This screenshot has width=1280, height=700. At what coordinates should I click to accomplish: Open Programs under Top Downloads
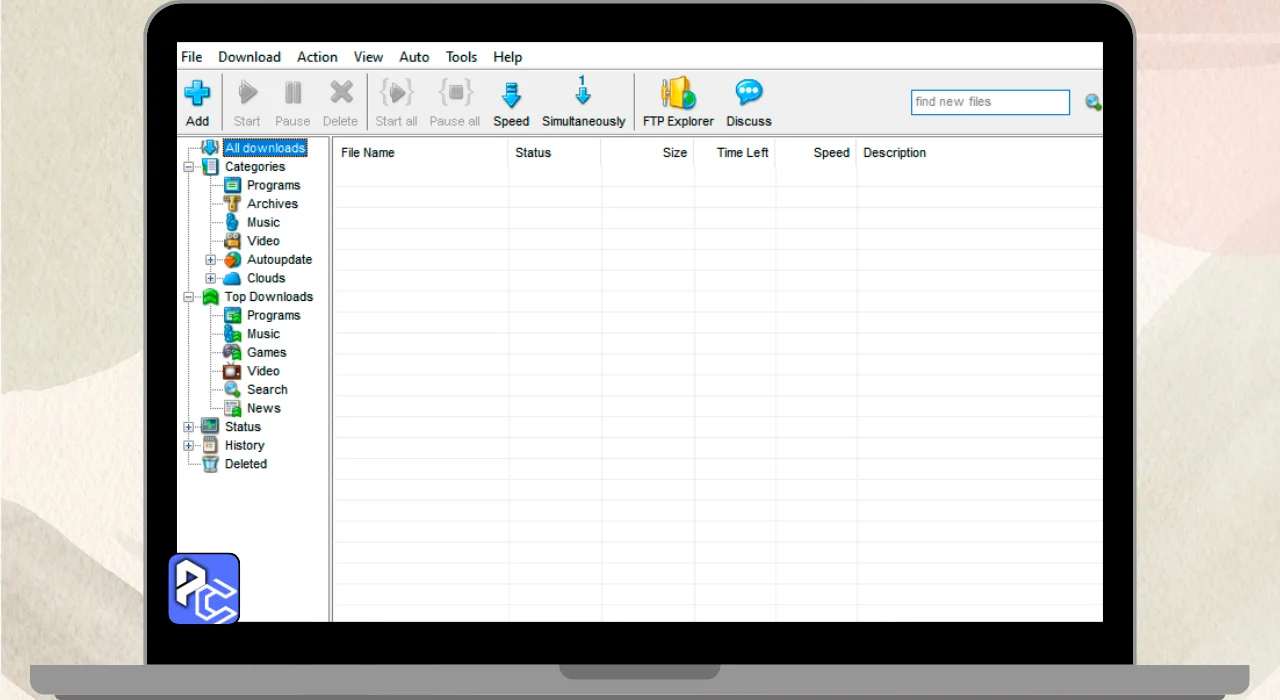[x=274, y=315]
